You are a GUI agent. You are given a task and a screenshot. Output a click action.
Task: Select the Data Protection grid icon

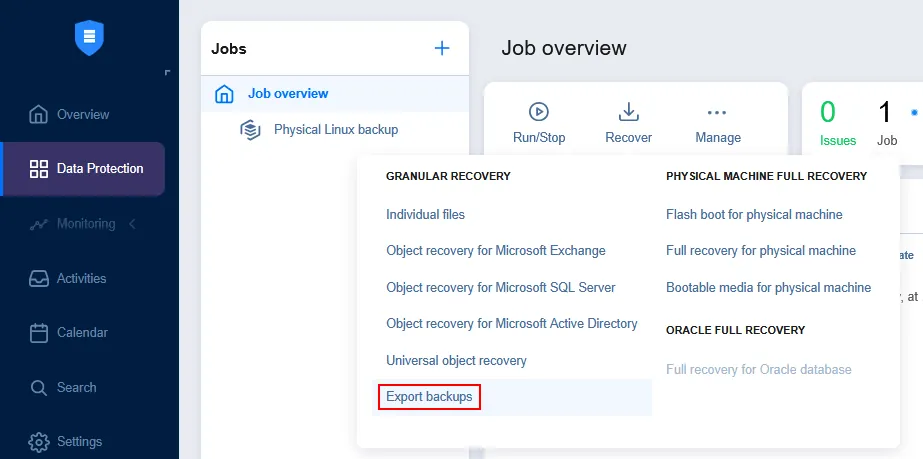point(38,168)
